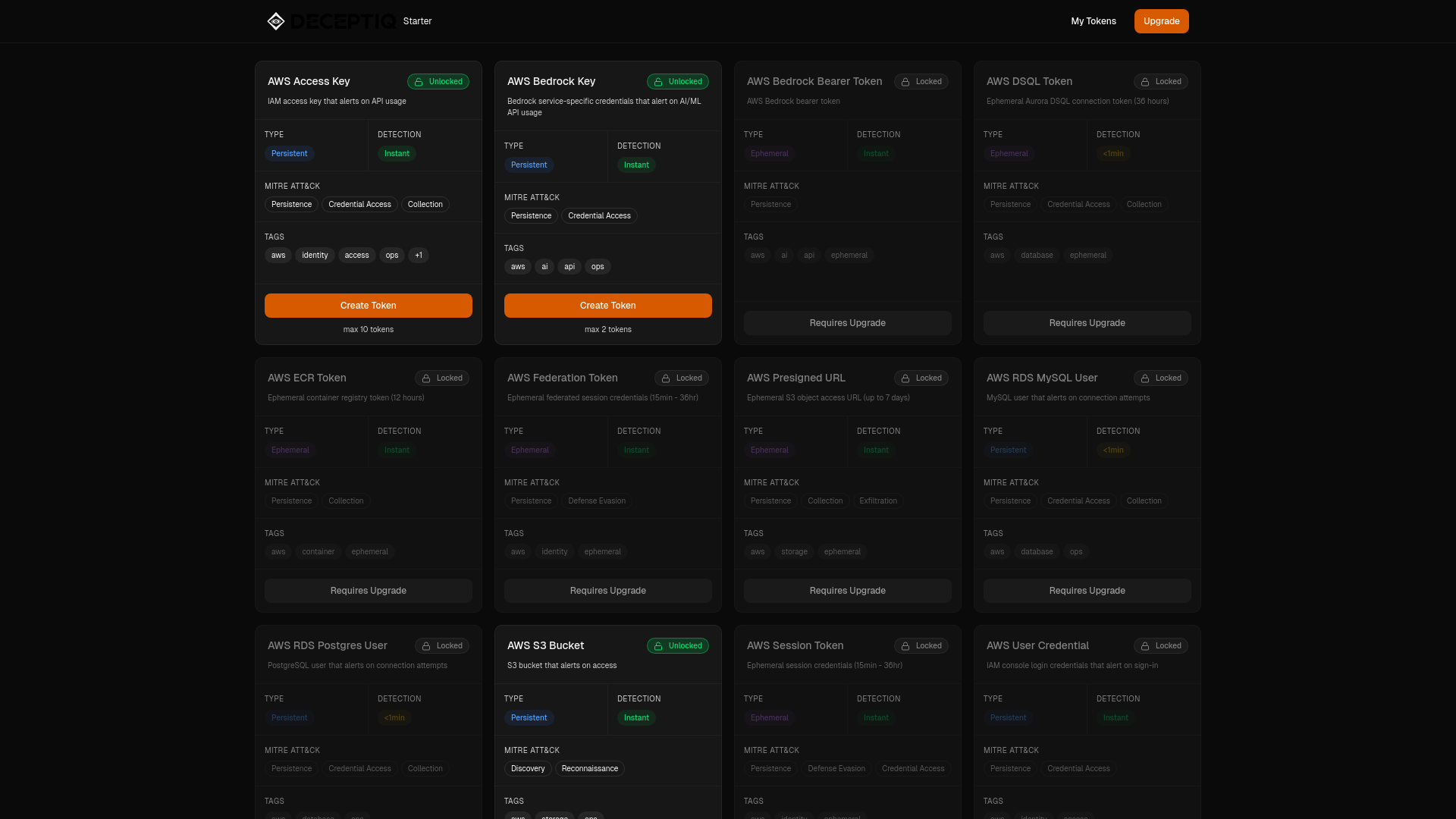This screenshot has height=819, width=1456.
Task: Click the lock icon on AWS Presigned URL
Action: pyautogui.click(x=905, y=378)
